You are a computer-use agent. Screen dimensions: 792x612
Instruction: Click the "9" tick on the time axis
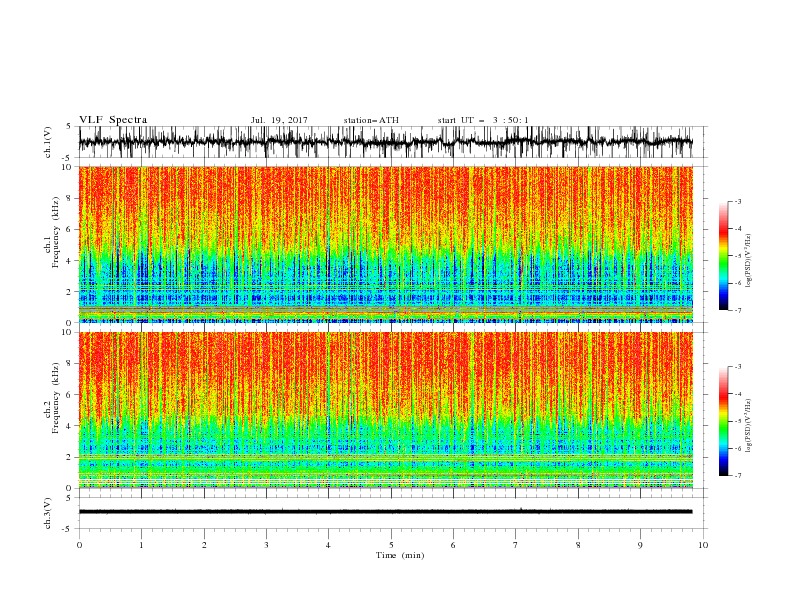pyautogui.click(x=640, y=545)
